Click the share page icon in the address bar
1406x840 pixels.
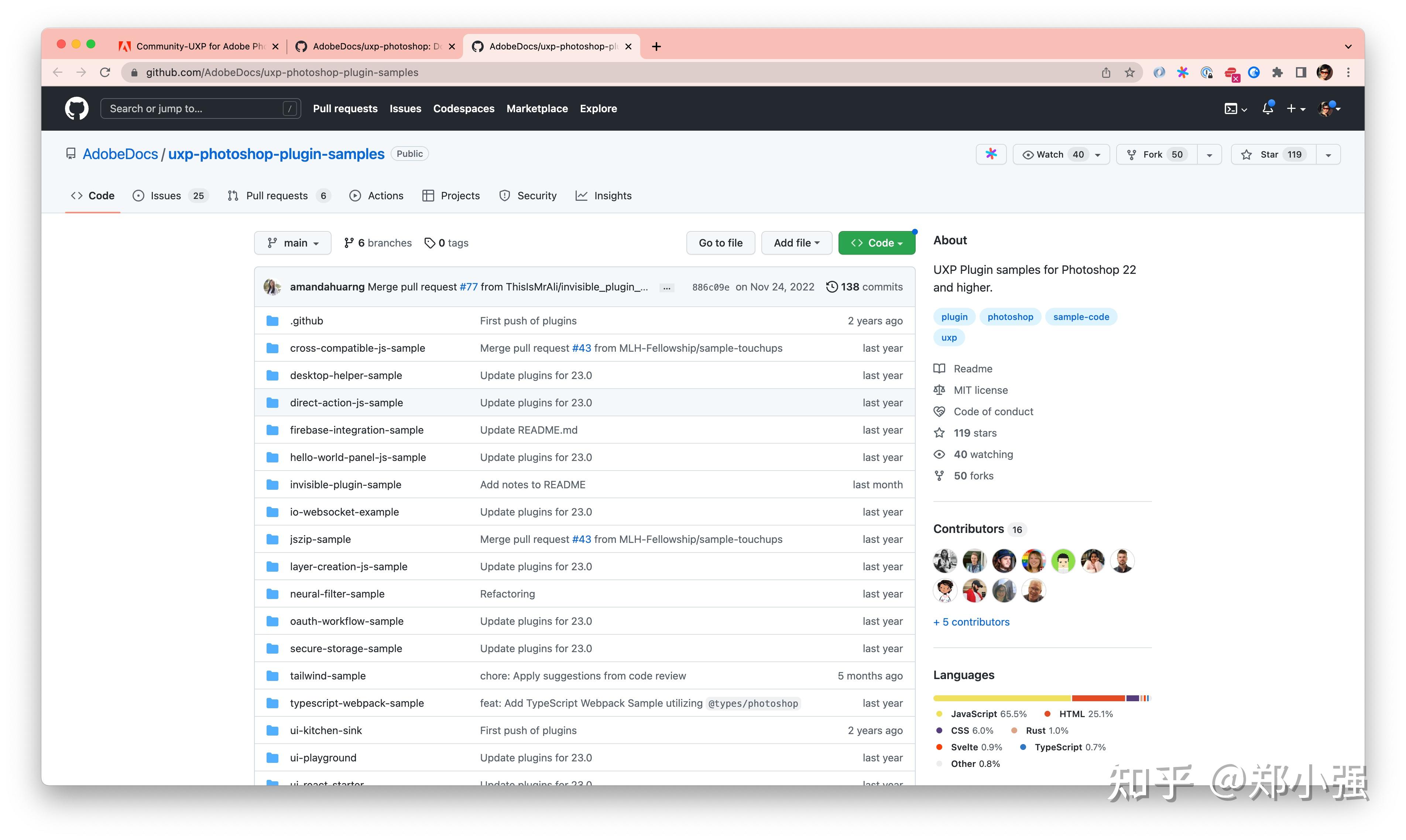coord(1105,72)
